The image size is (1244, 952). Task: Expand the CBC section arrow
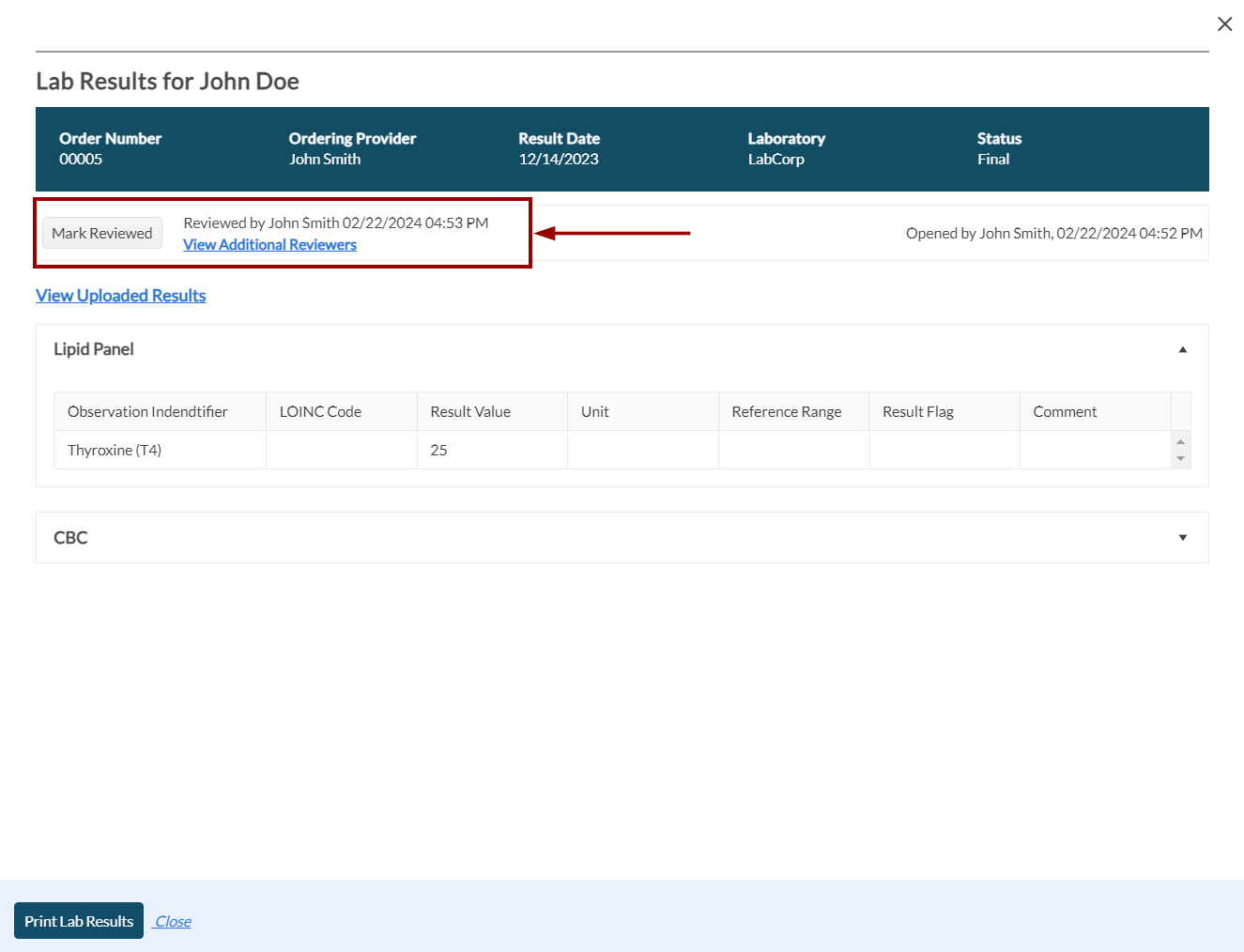pos(1182,538)
